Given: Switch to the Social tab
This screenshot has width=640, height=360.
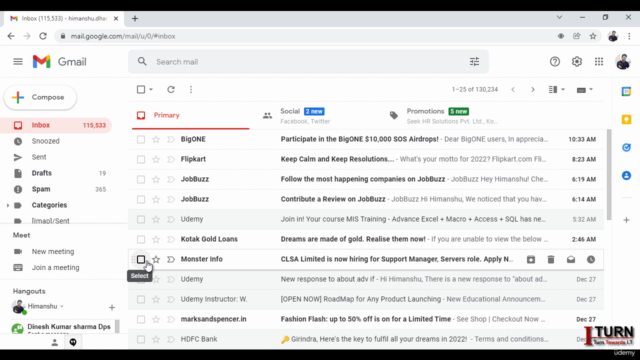Looking at the screenshot, I should (x=317, y=116).
